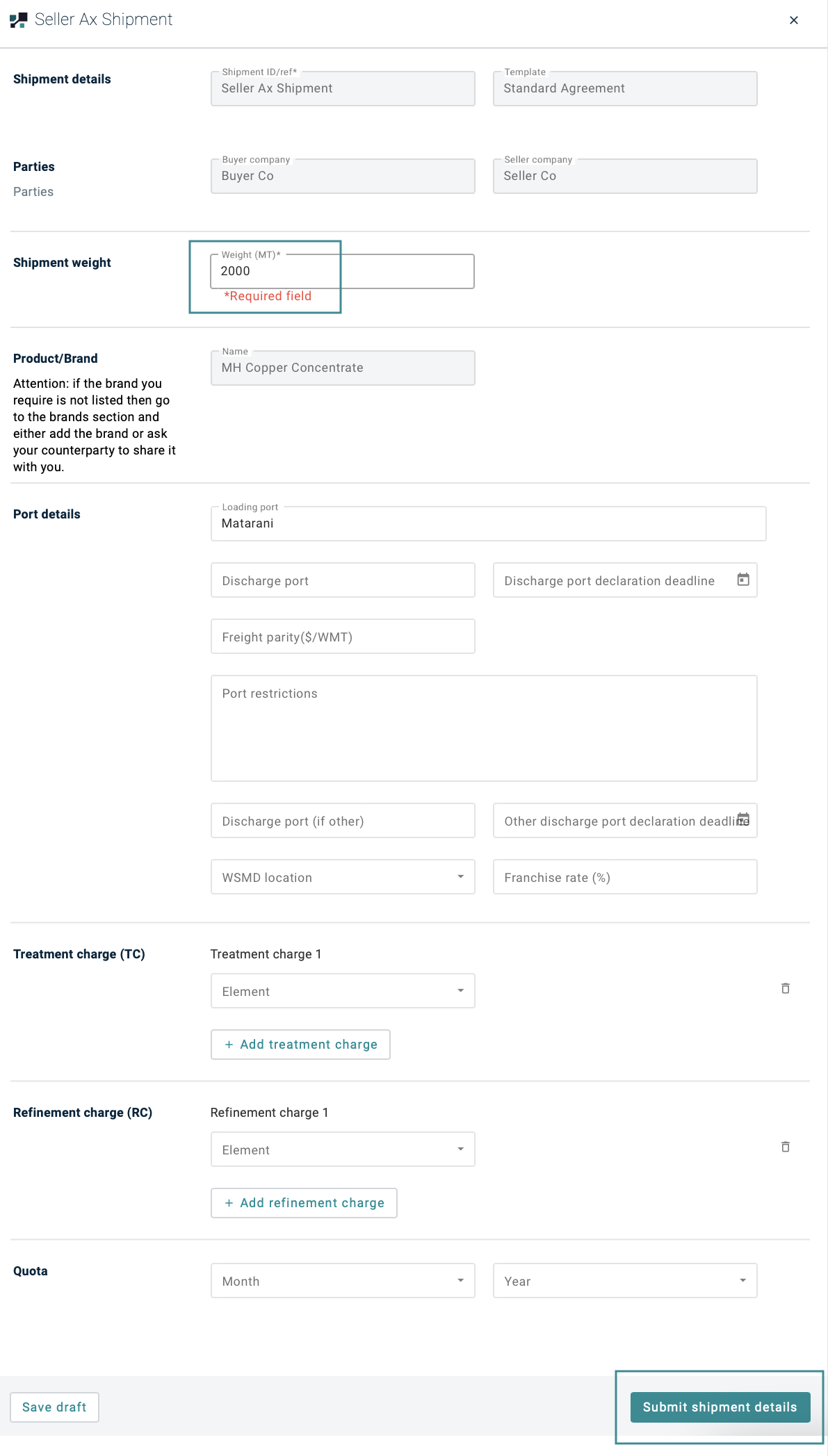This screenshot has width=828, height=1456.
Task: Click into the Discharge port field
Action: 343,580
